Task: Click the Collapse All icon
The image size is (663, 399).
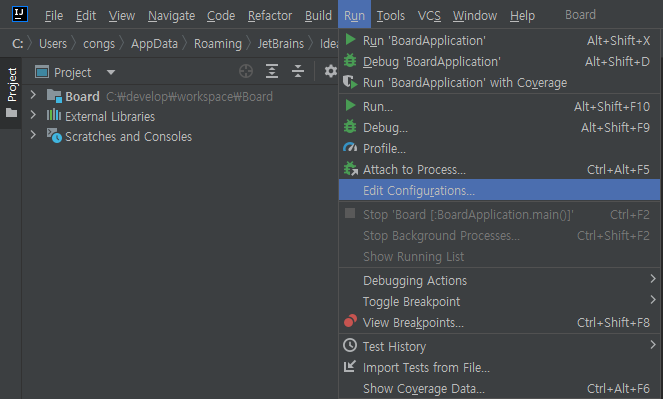Action: pyautogui.click(x=298, y=71)
